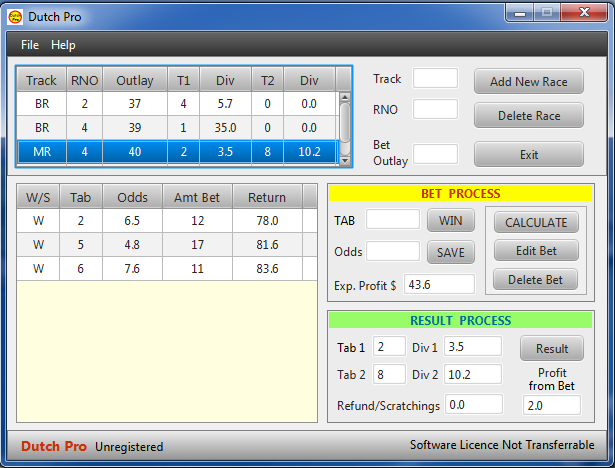Select the race row with outlay 39
The width and height of the screenshot is (615, 468).
point(176,127)
